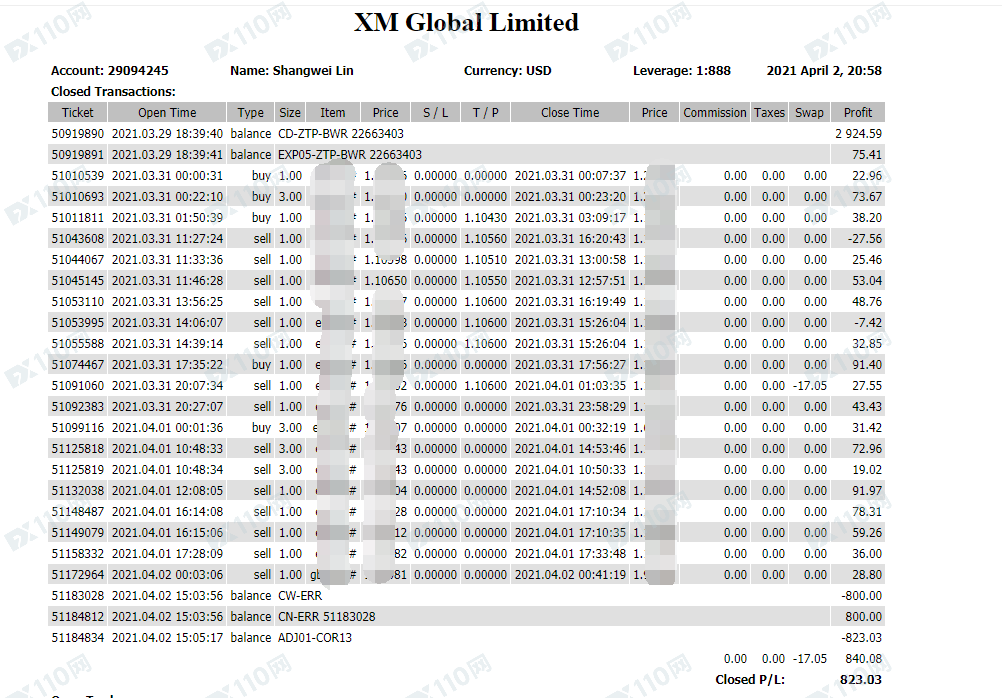Screen dimensions: 1002x698
Task: Select the Closed Transactions: heading
Action: point(113,91)
